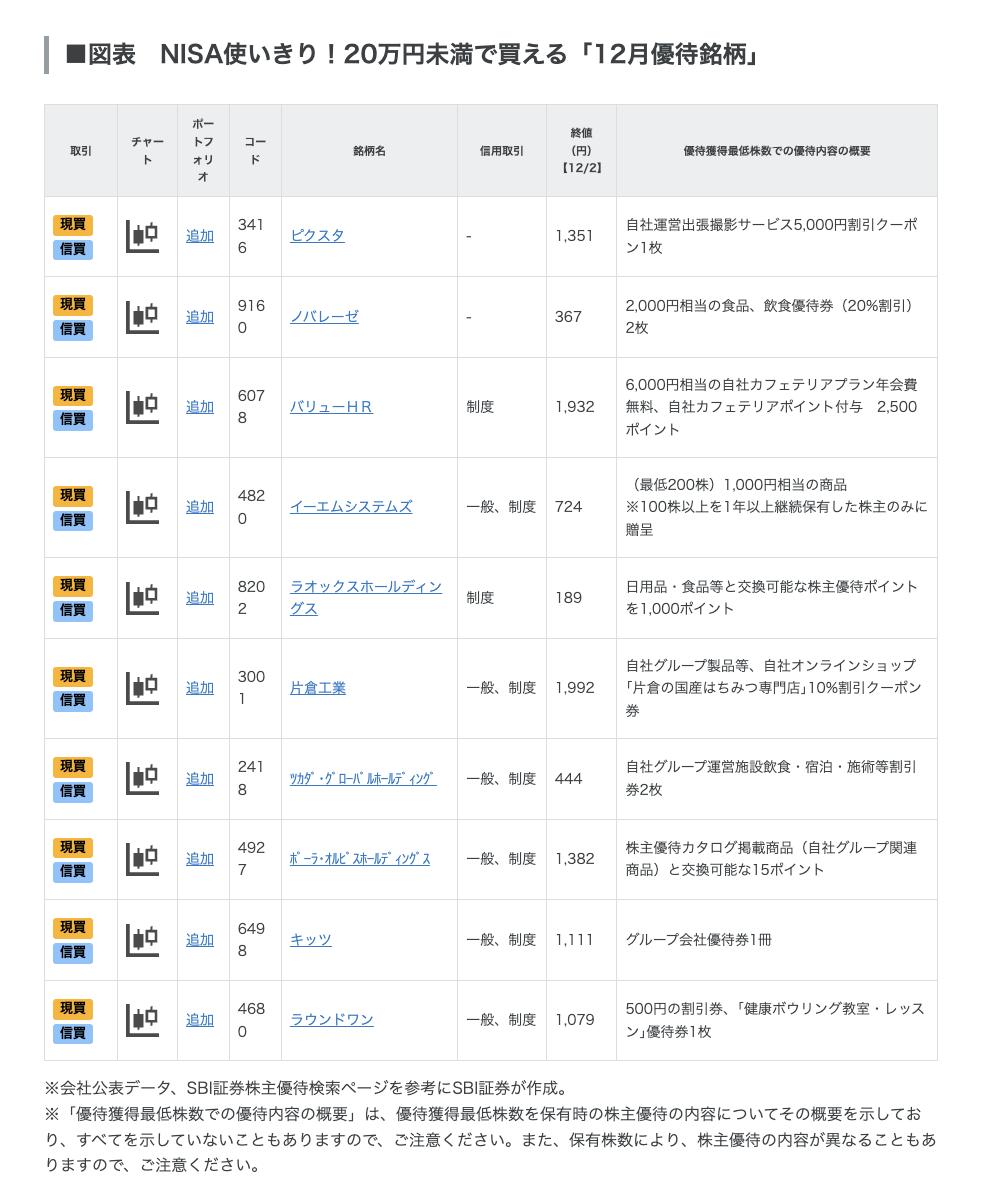The image size is (992, 1200).
Task: Click 追加 link for キッツ
Action: pos(200,940)
